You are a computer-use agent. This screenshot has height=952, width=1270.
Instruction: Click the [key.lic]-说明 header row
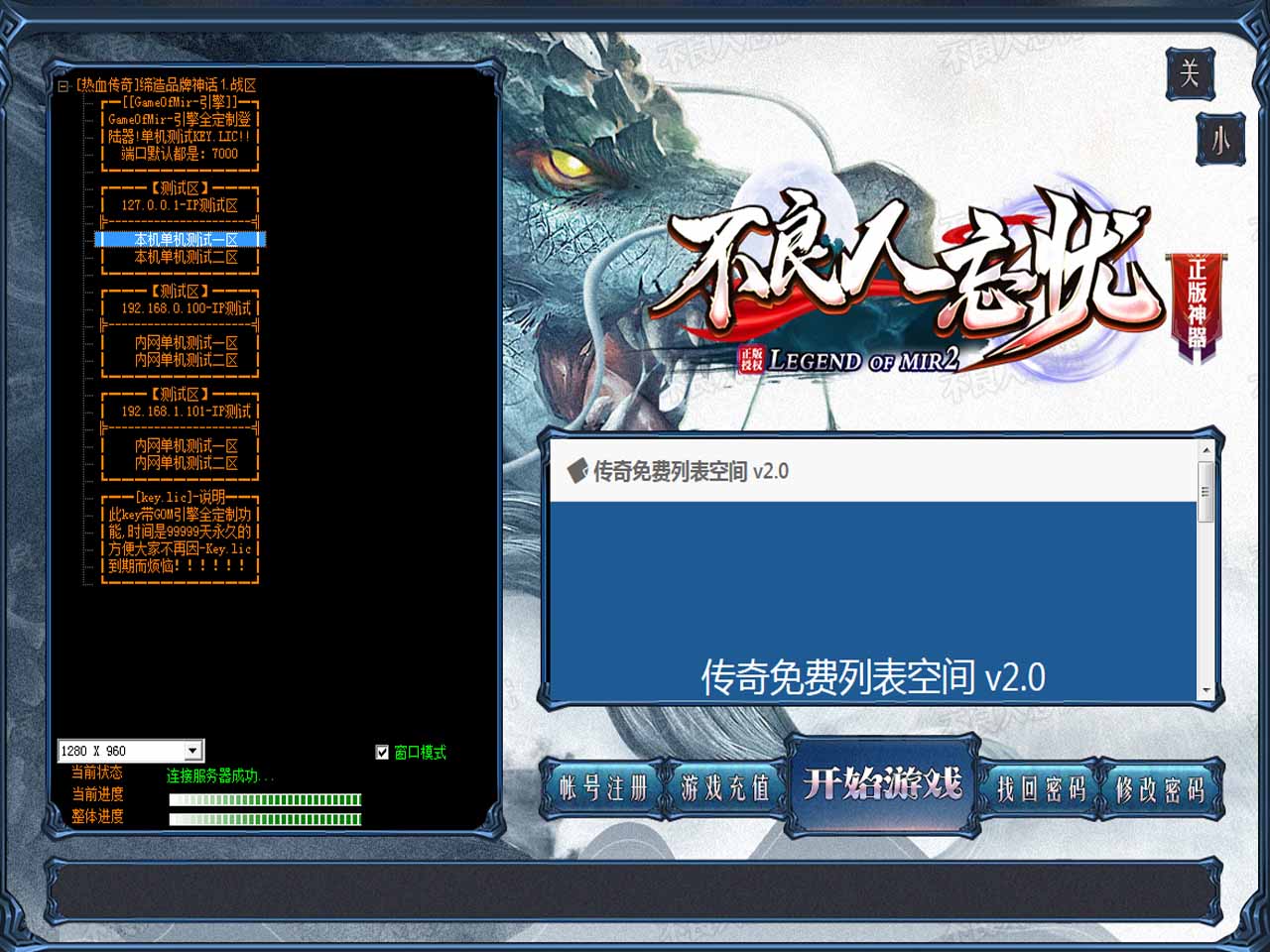click(x=181, y=498)
